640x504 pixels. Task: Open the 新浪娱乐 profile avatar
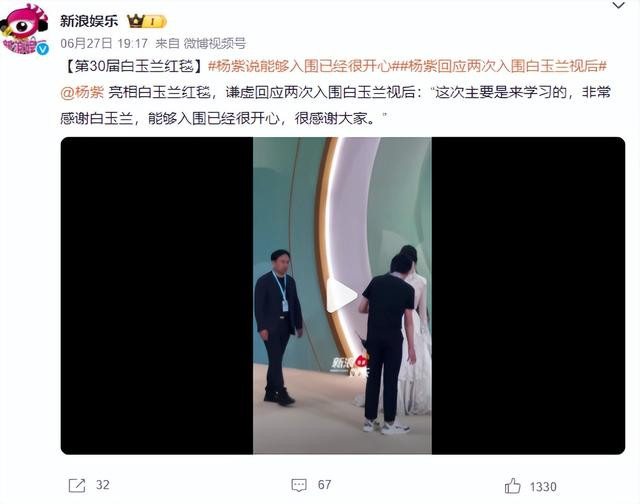24,29
